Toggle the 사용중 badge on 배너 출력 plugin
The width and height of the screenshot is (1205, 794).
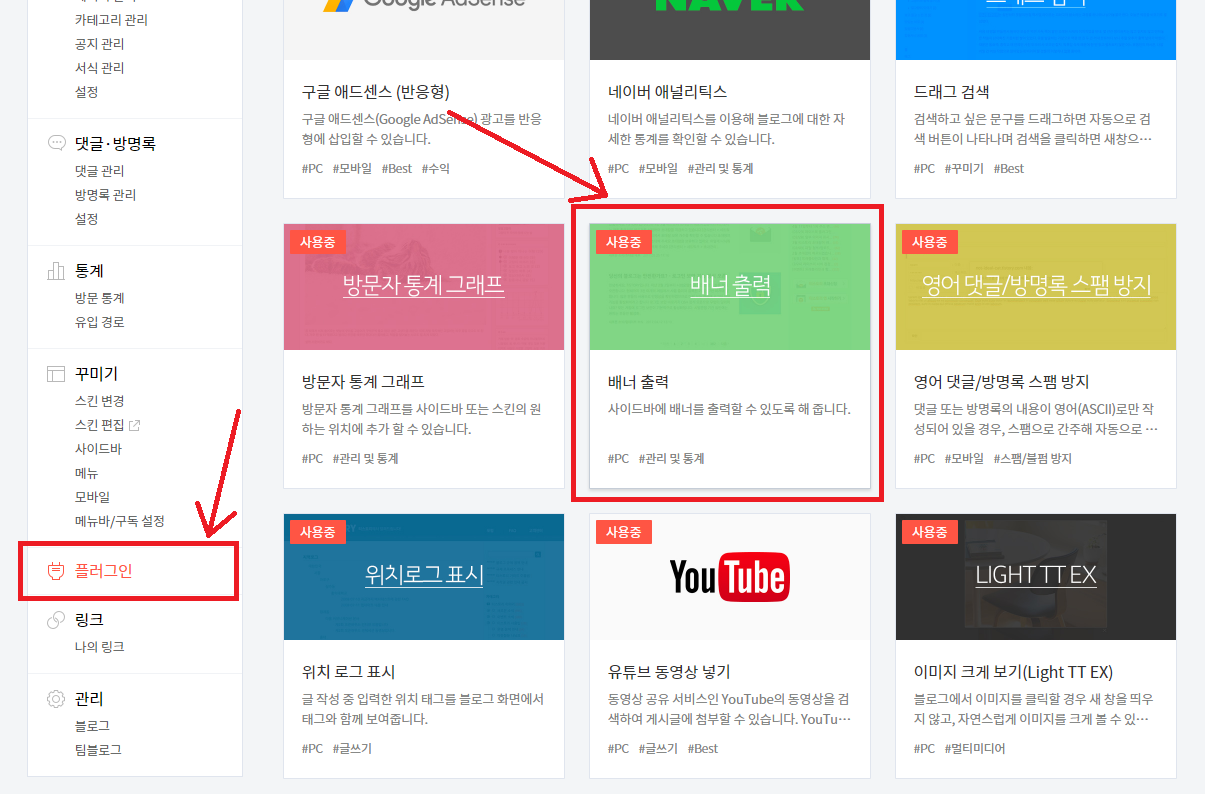point(623,241)
